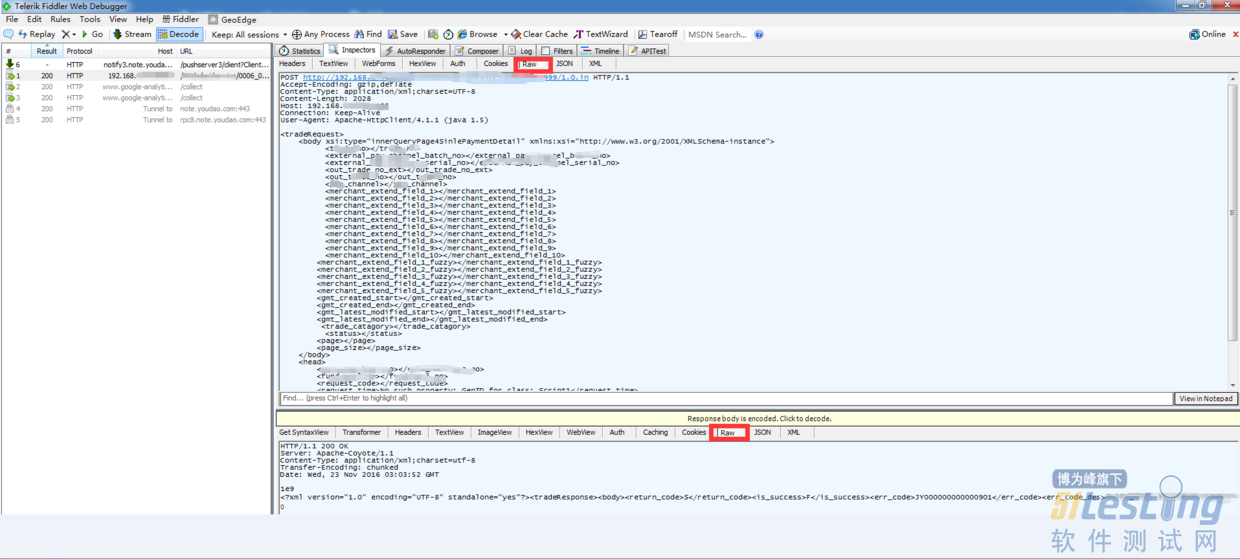1240x559 pixels.
Task: Click 'Response body is encoded' decode bar
Action: 758,419
